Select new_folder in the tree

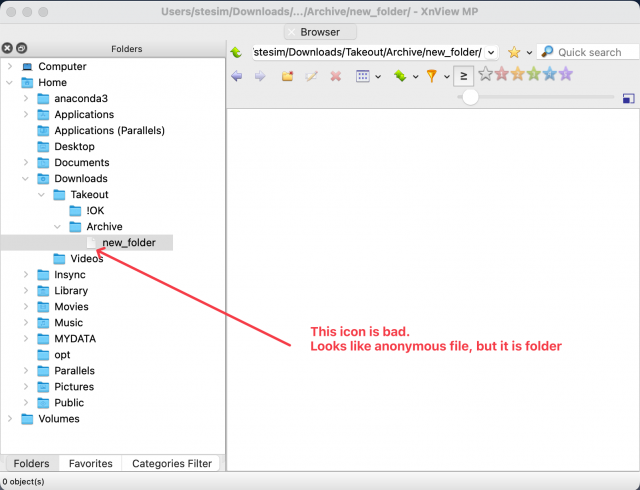click(x=129, y=243)
